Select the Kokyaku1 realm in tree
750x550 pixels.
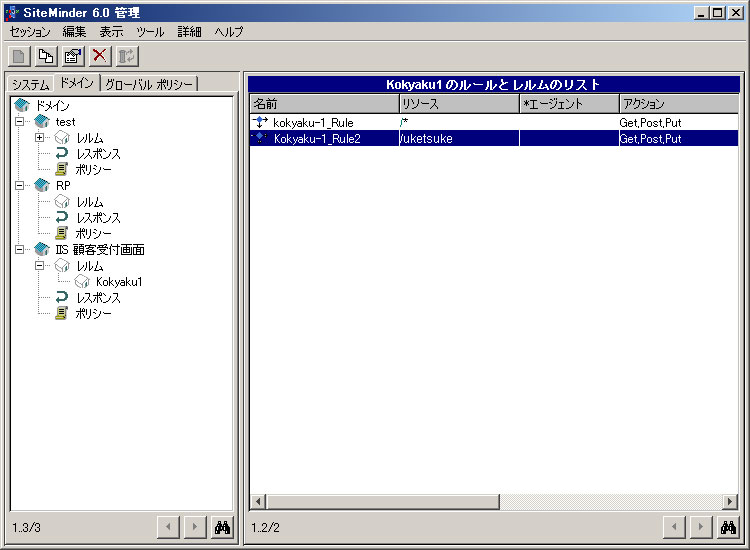coord(119,282)
